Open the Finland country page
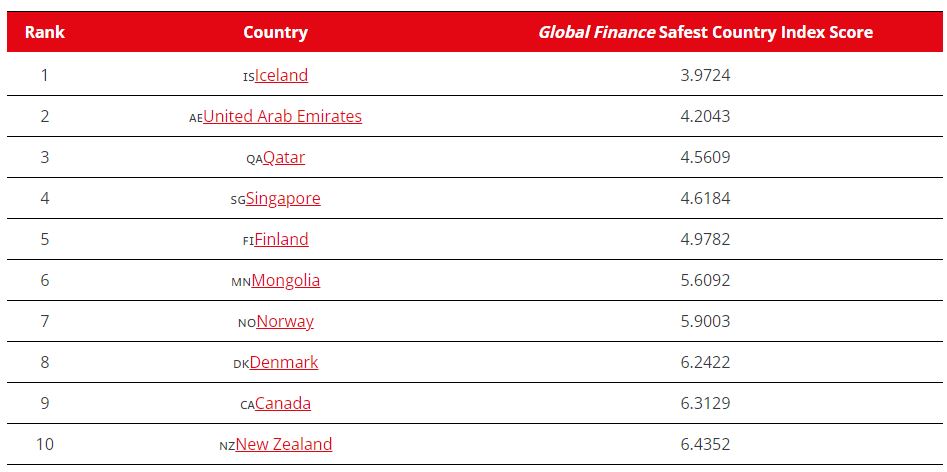 point(281,239)
